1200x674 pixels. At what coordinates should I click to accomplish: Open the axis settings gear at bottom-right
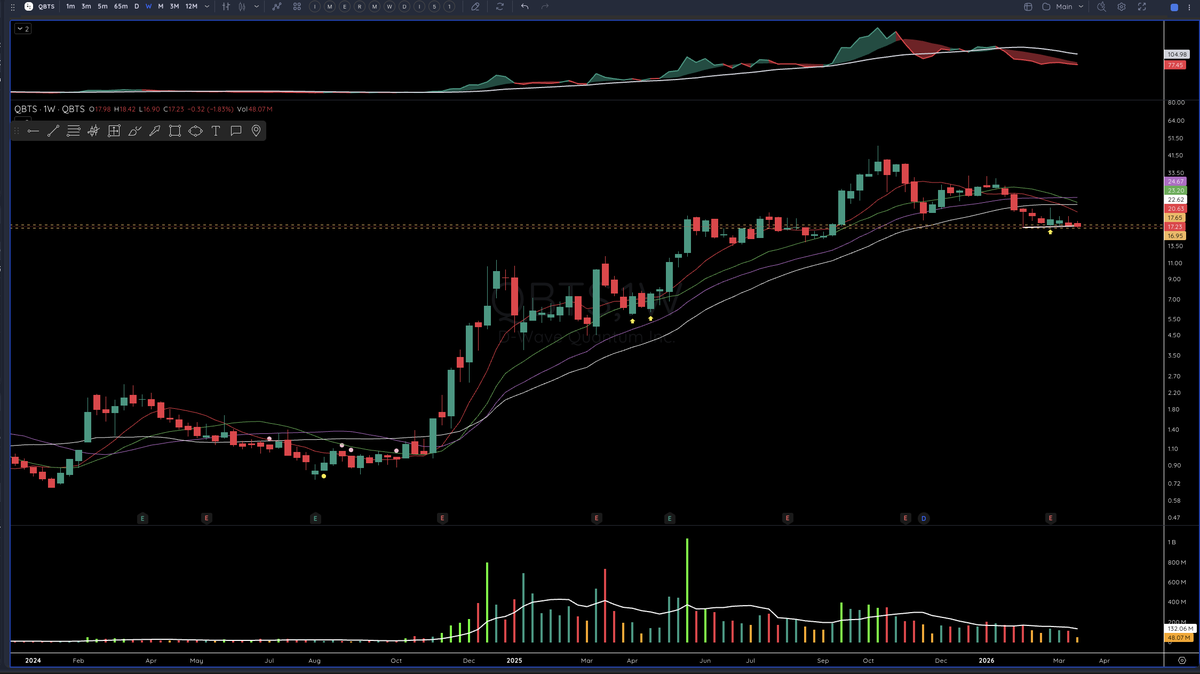[x=1182, y=661]
